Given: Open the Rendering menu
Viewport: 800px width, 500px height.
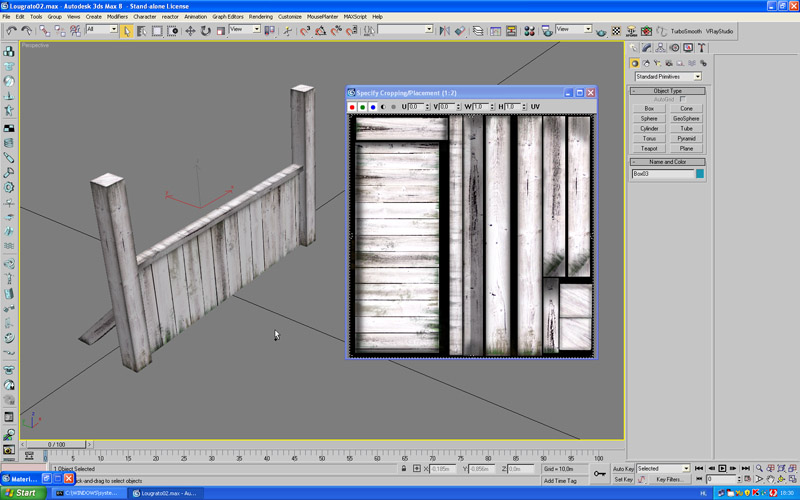Looking at the screenshot, I should (260, 17).
